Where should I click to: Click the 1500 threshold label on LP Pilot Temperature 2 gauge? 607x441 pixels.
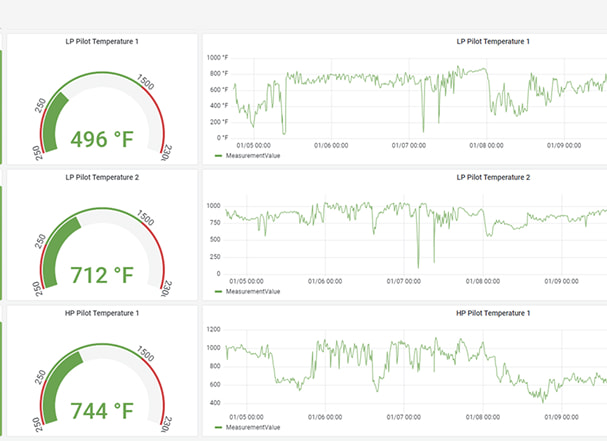click(x=146, y=218)
